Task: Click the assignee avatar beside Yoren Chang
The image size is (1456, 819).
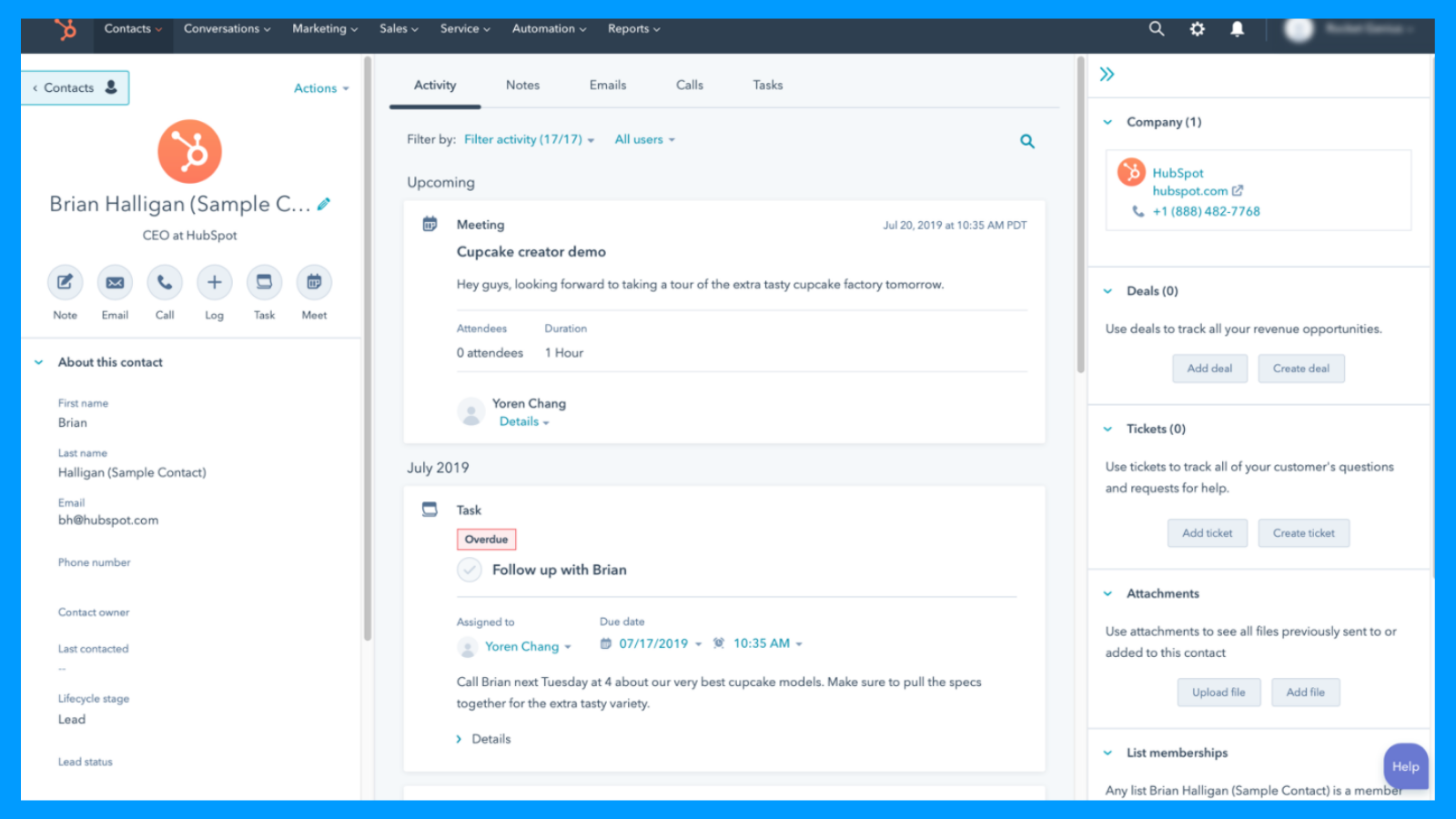Action: point(467,647)
